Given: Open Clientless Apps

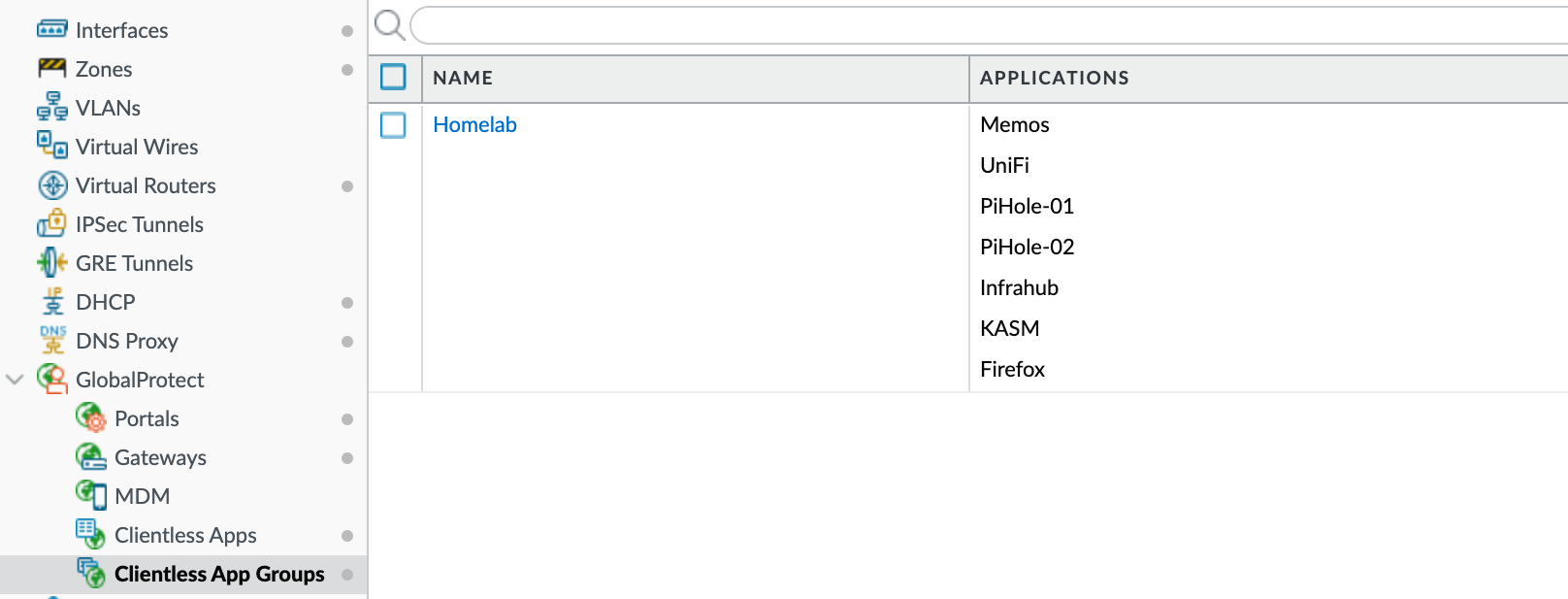Looking at the screenshot, I should pyautogui.click(x=185, y=536).
